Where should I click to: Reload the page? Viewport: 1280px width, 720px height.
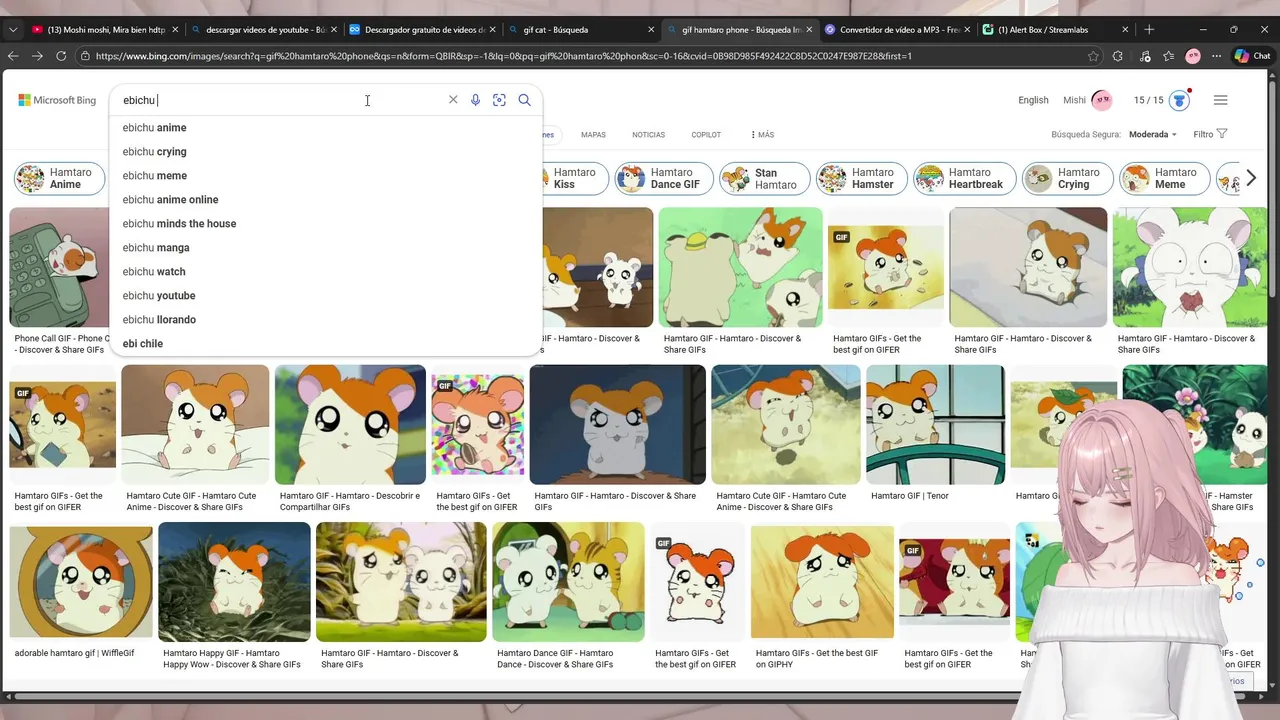pyautogui.click(x=61, y=56)
